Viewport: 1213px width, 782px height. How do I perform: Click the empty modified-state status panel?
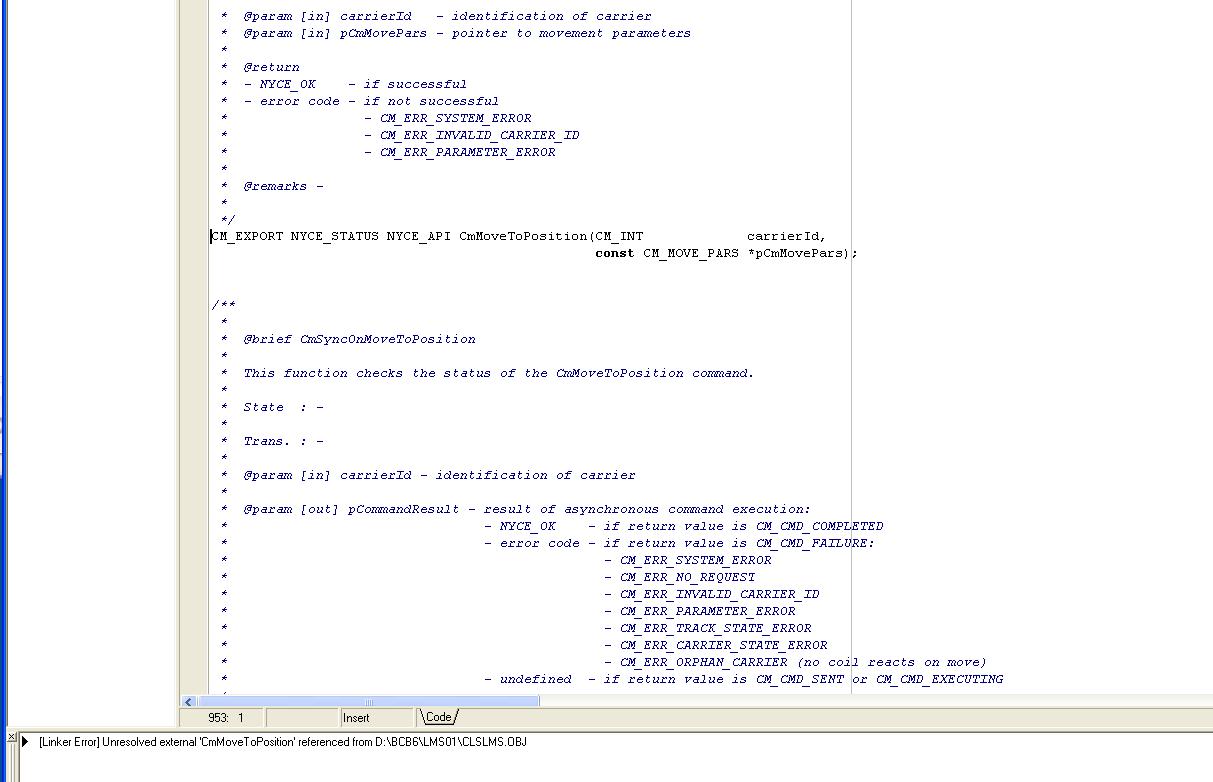[300, 718]
